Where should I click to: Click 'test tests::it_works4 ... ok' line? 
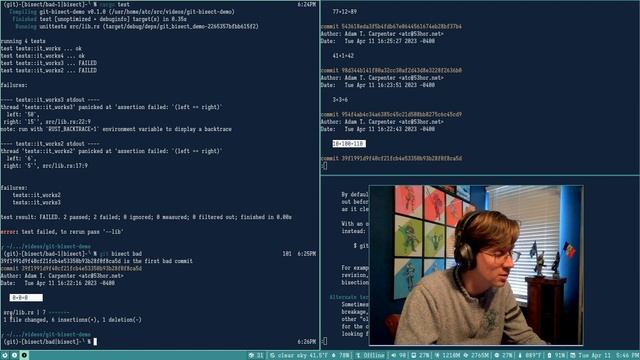(x=43, y=56)
